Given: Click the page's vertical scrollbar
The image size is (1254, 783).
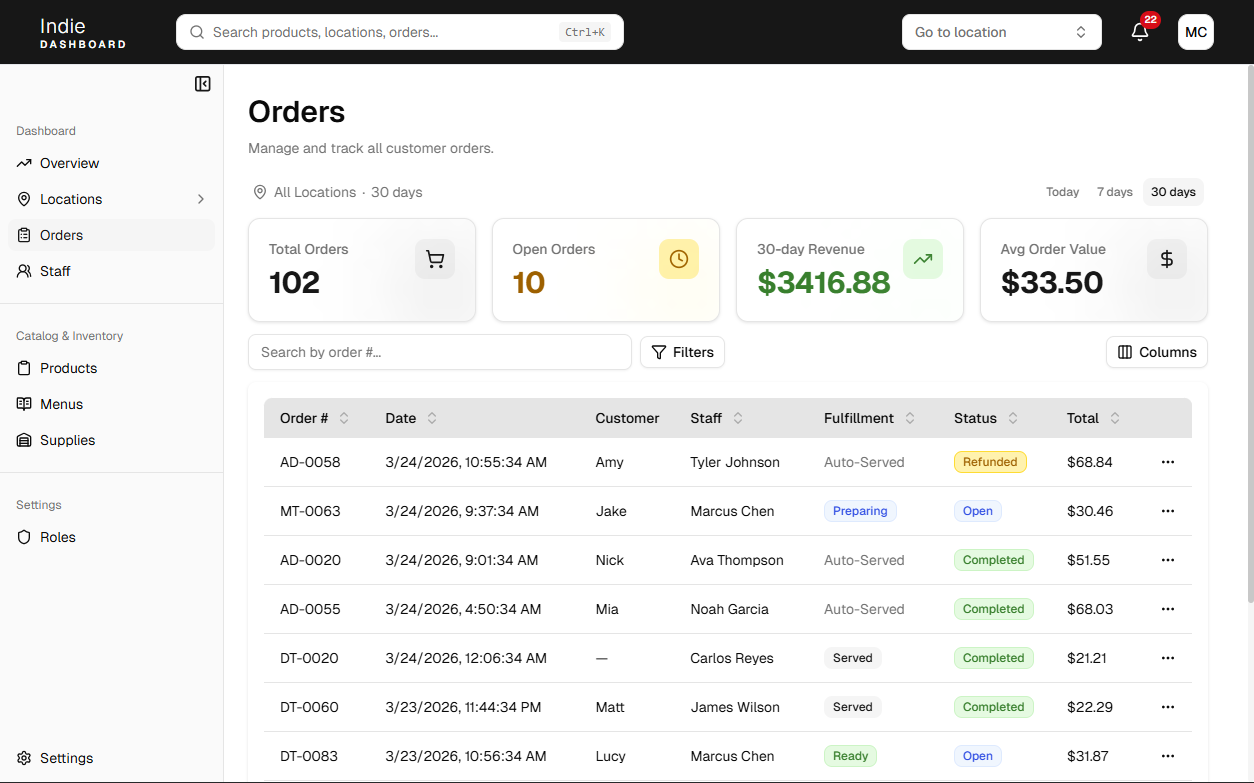Looking at the screenshot, I should point(1248,330).
